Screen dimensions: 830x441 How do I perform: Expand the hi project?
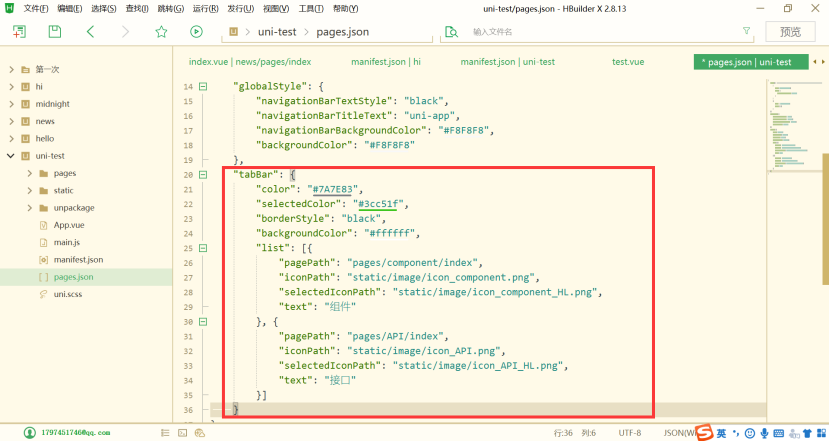click(x=12, y=87)
